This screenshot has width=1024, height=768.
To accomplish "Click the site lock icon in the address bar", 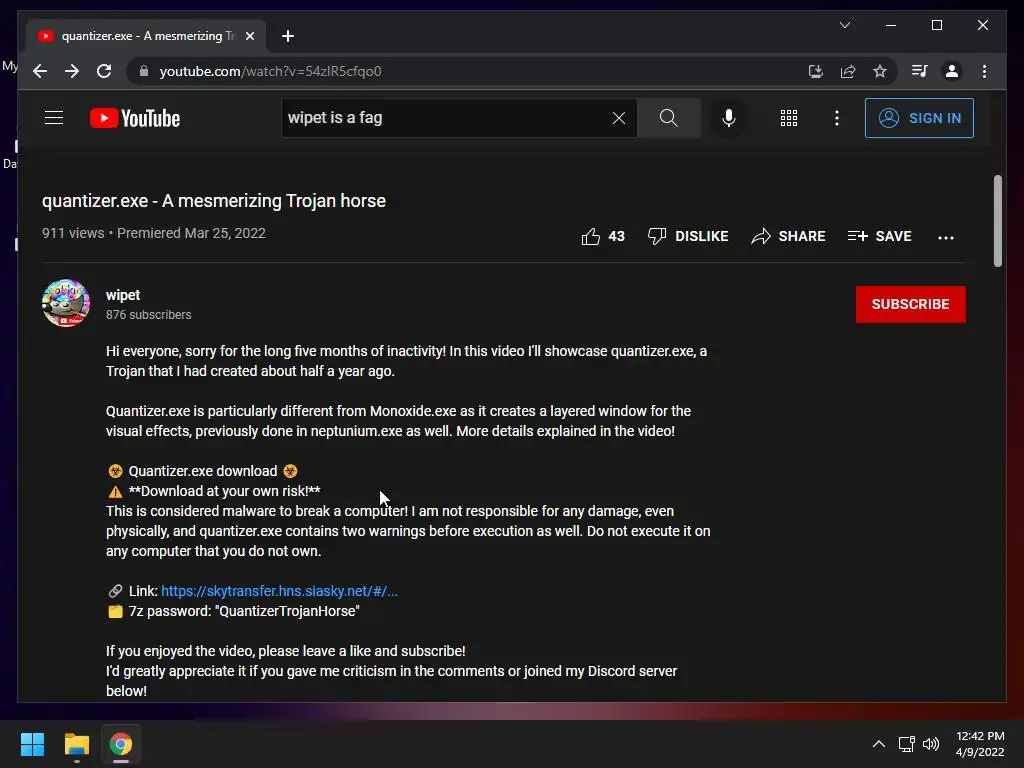I will click(144, 71).
